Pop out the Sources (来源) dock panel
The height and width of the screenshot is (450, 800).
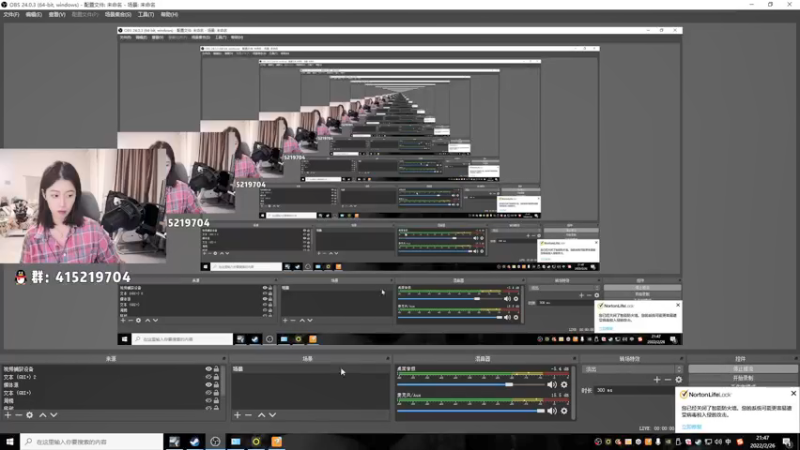223,359
